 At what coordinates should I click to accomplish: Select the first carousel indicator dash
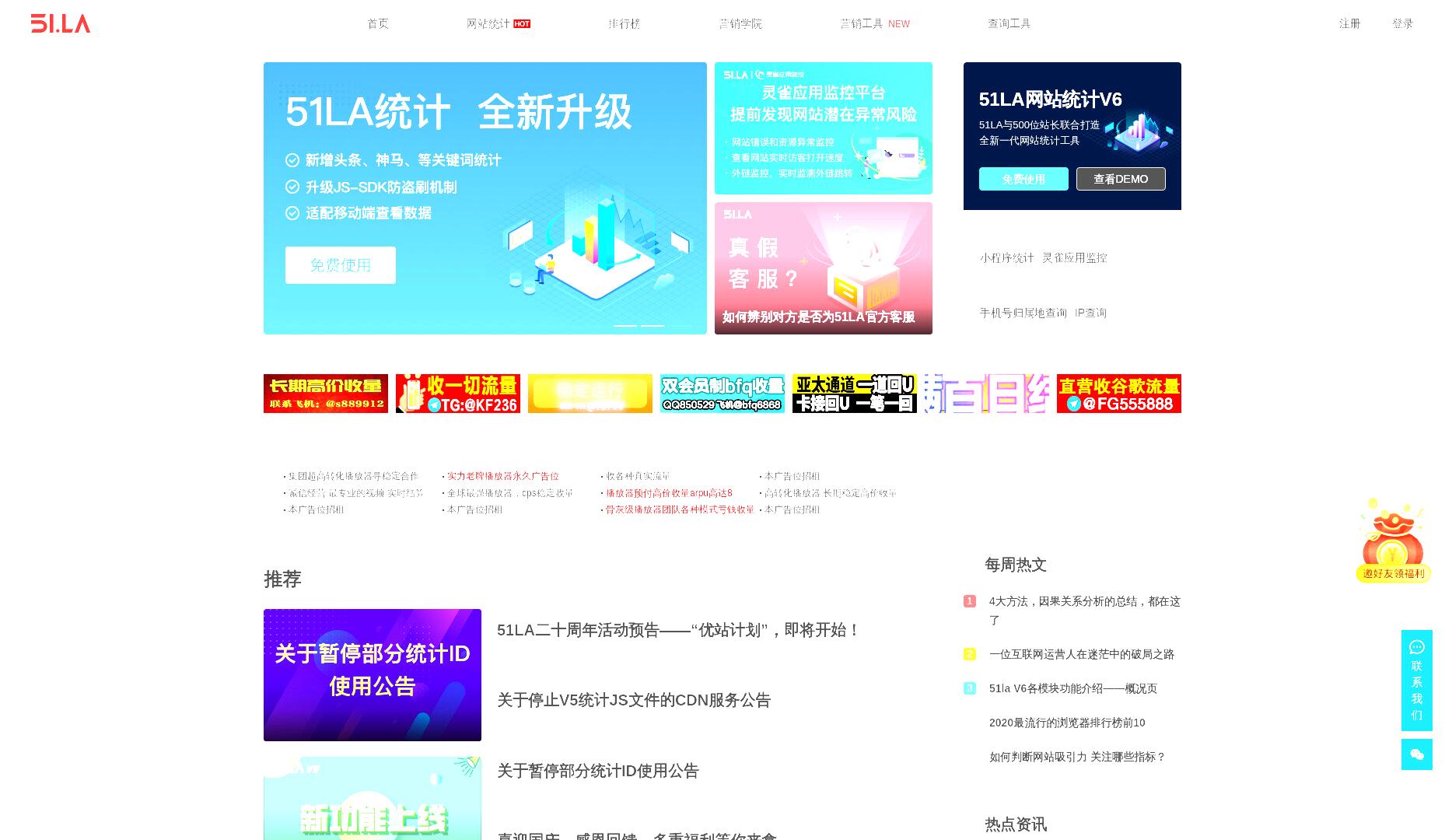pos(625,325)
